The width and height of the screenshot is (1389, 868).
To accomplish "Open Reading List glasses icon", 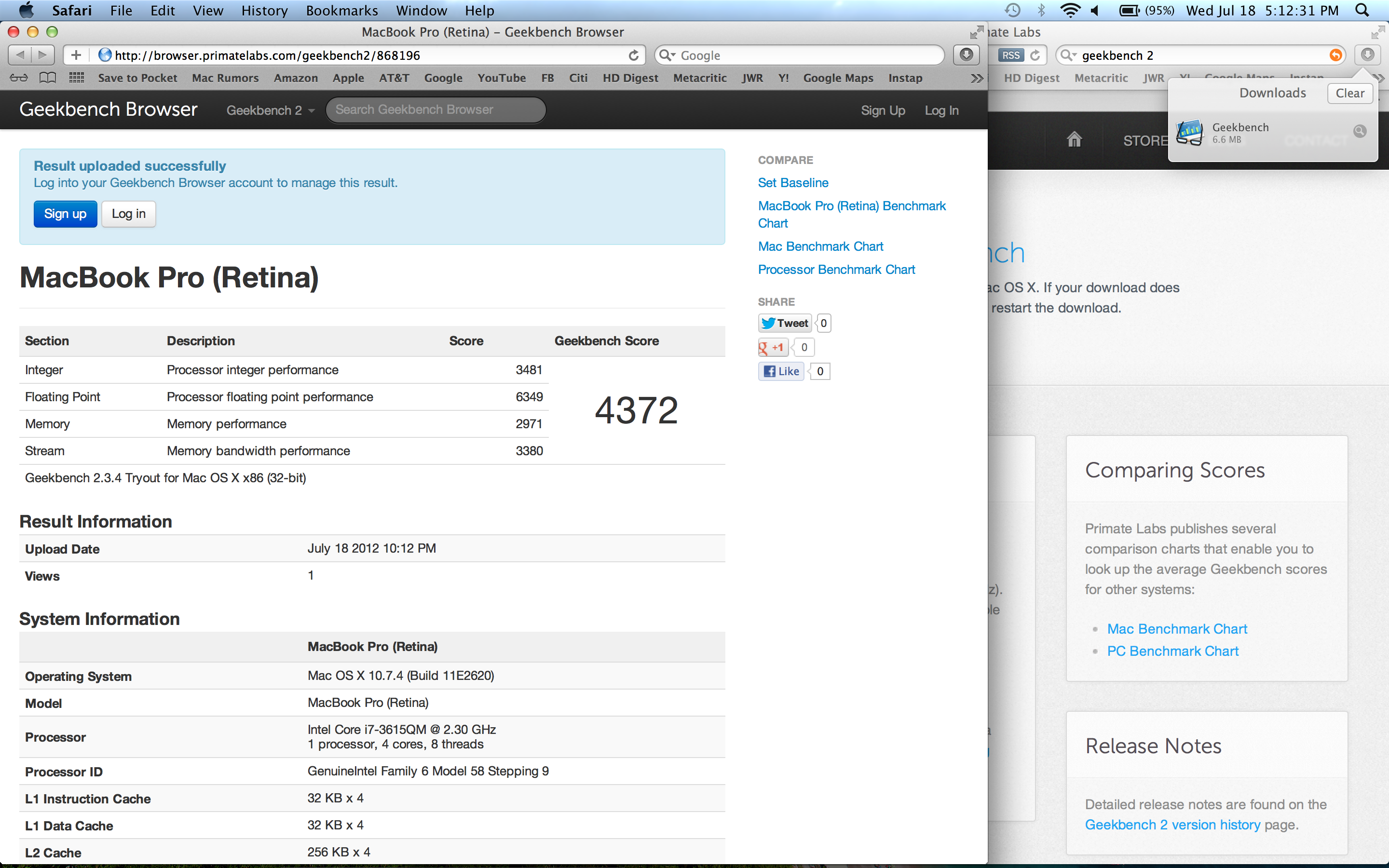I will click(18, 78).
